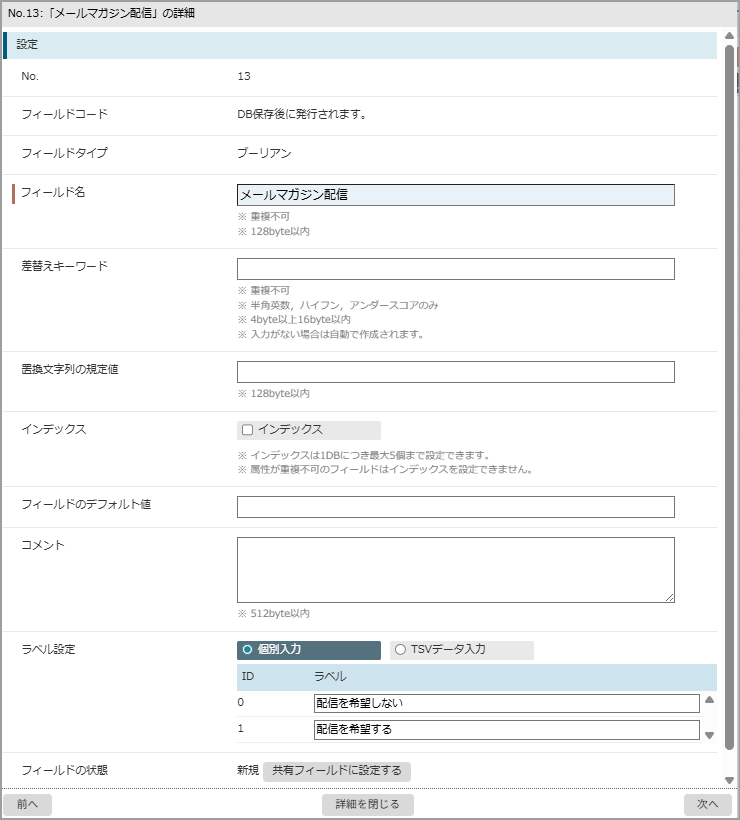Enable the インデックス checkbox
This screenshot has width=740, height=820.
click(248, 430)
